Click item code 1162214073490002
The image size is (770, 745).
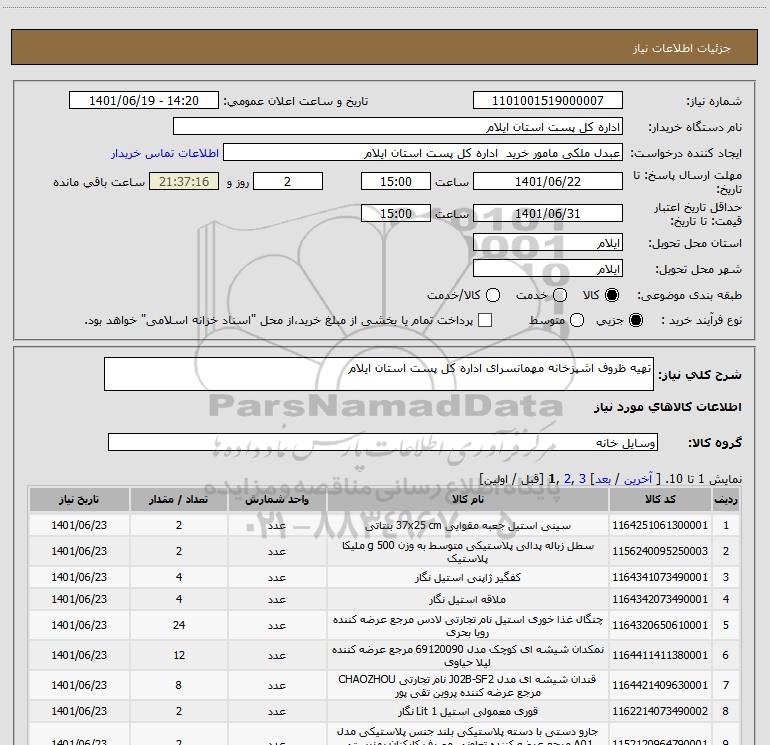tap(660, 711)
